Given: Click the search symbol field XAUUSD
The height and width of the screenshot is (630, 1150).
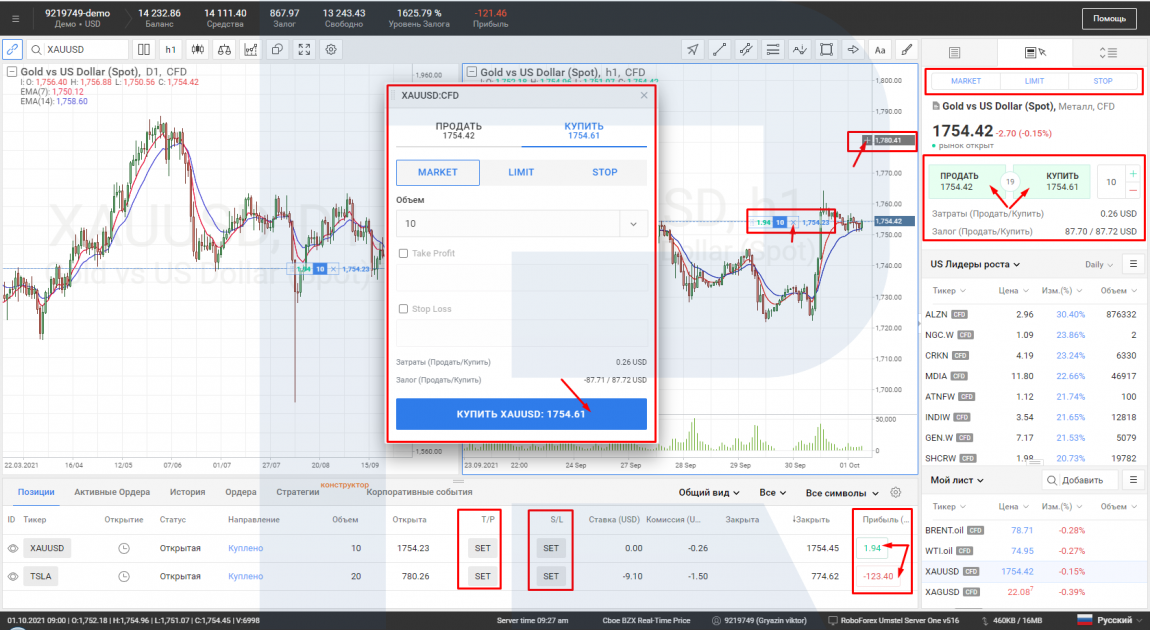Looking at the screenshot, I should pos(77,49).
